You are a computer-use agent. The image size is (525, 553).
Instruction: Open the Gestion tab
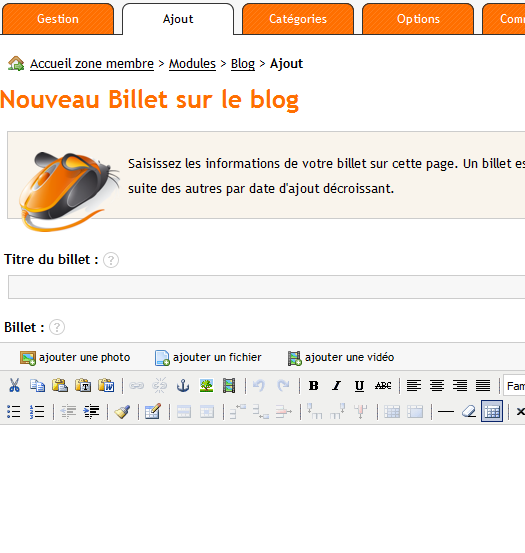pyautogui.click(x=58, y=19)
